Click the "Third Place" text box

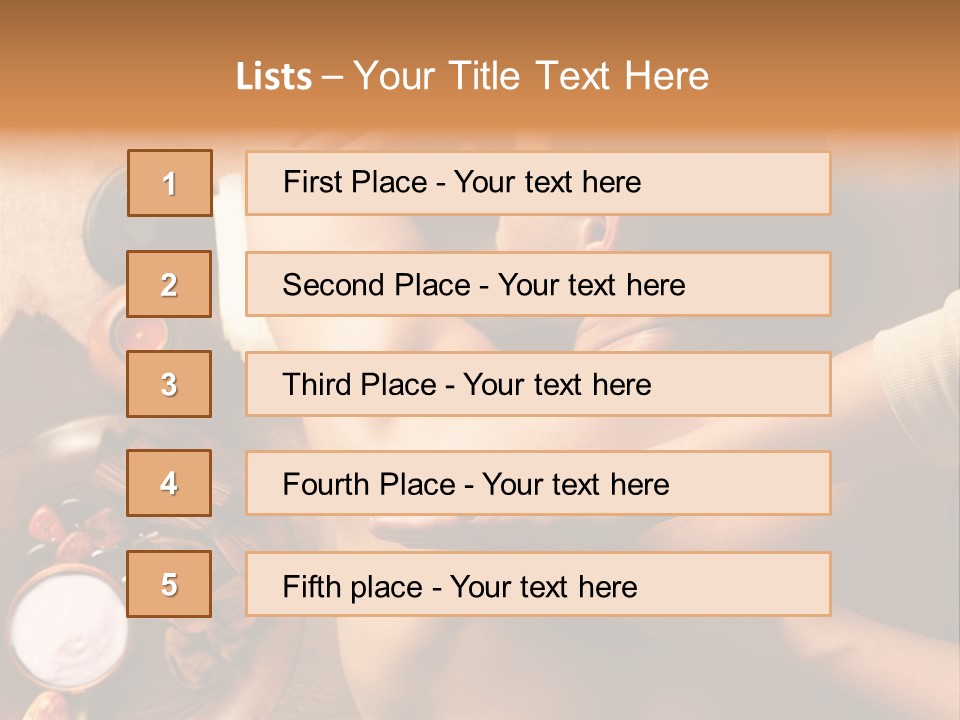pyautogui.click(x=538, y=384)
